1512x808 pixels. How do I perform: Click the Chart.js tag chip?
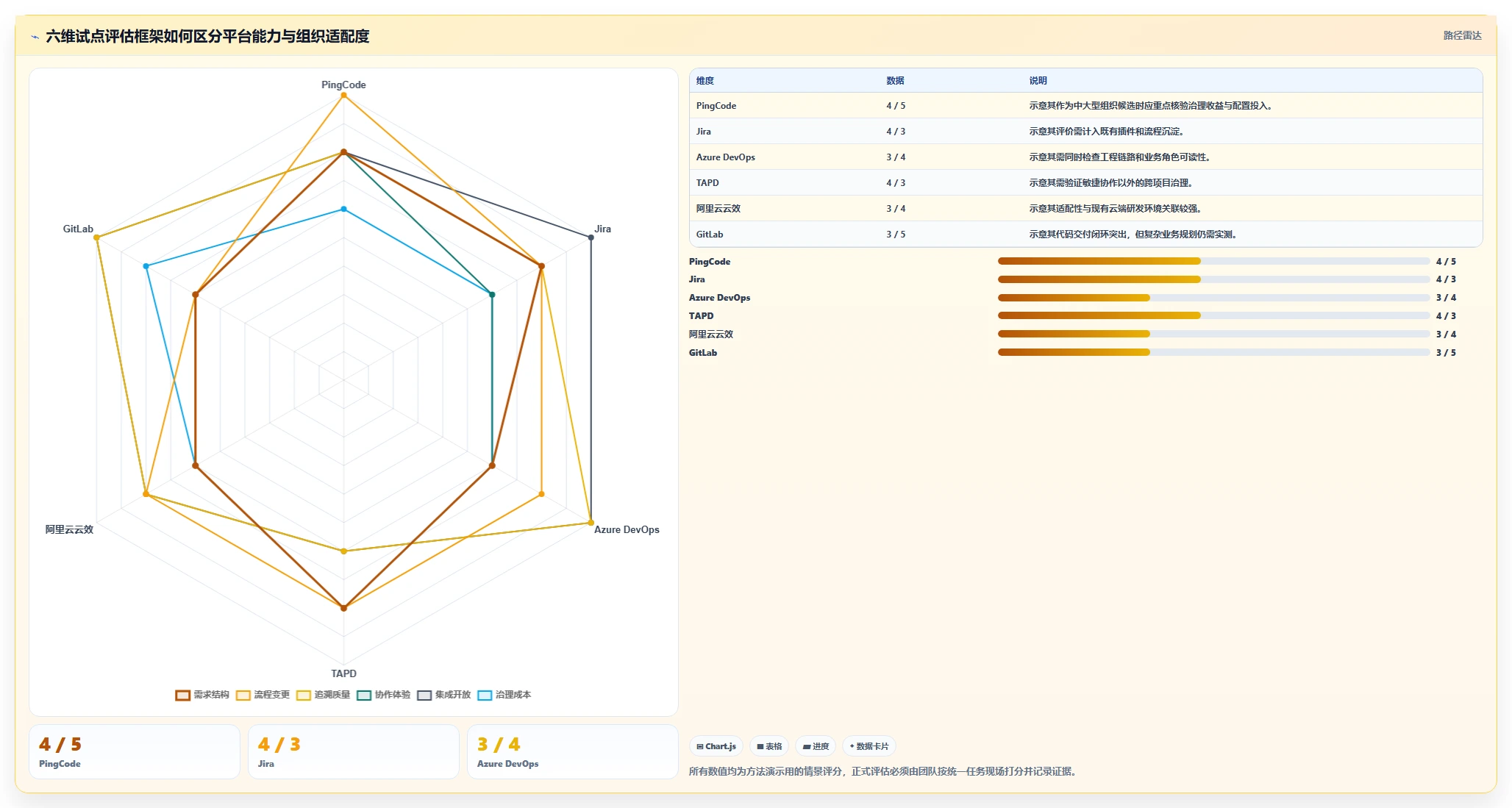coord(716,746)
